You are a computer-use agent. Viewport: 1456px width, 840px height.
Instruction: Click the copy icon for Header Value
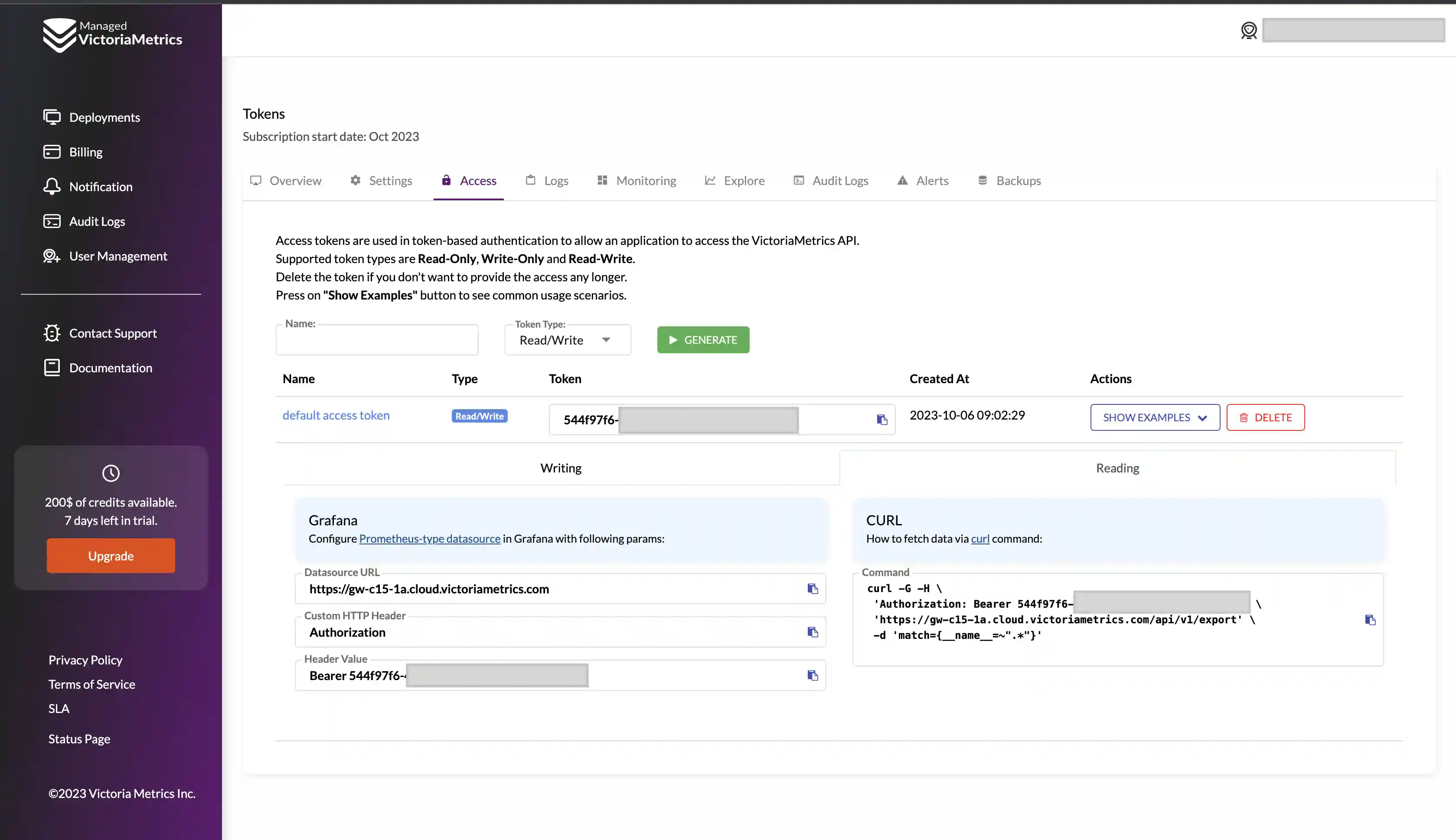(812, 675)
